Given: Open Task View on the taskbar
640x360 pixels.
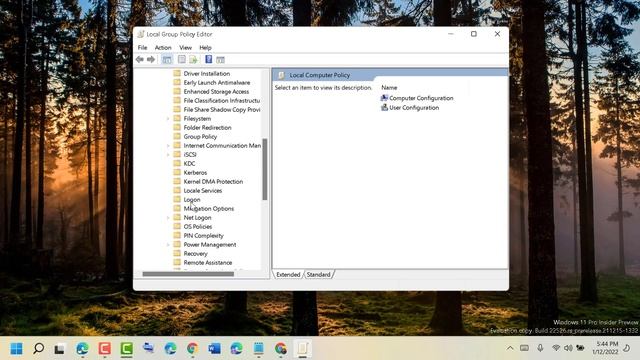Looking at the screenshot, I should tap(60, 349).
